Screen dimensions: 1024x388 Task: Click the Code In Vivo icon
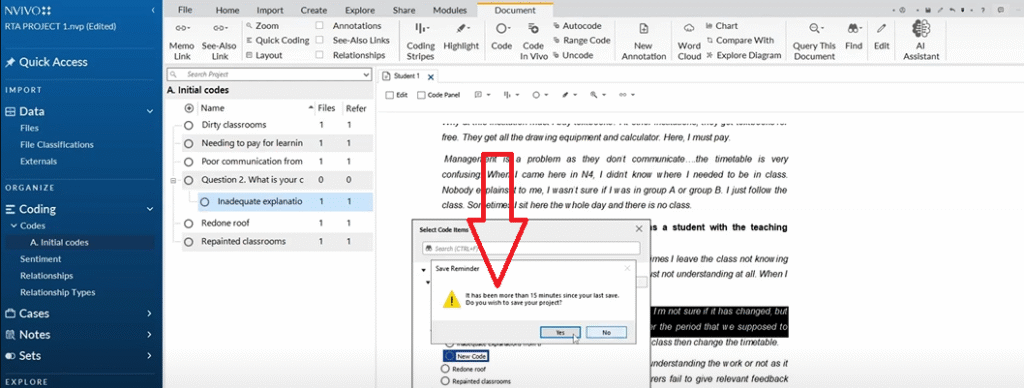click(x=533, y=28)
